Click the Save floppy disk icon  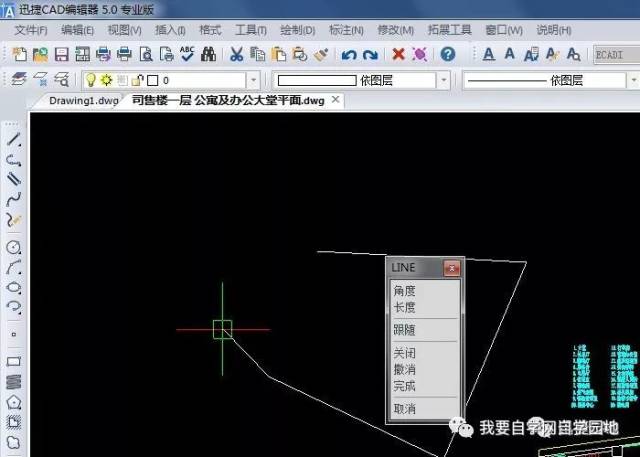tap(62, 54)
